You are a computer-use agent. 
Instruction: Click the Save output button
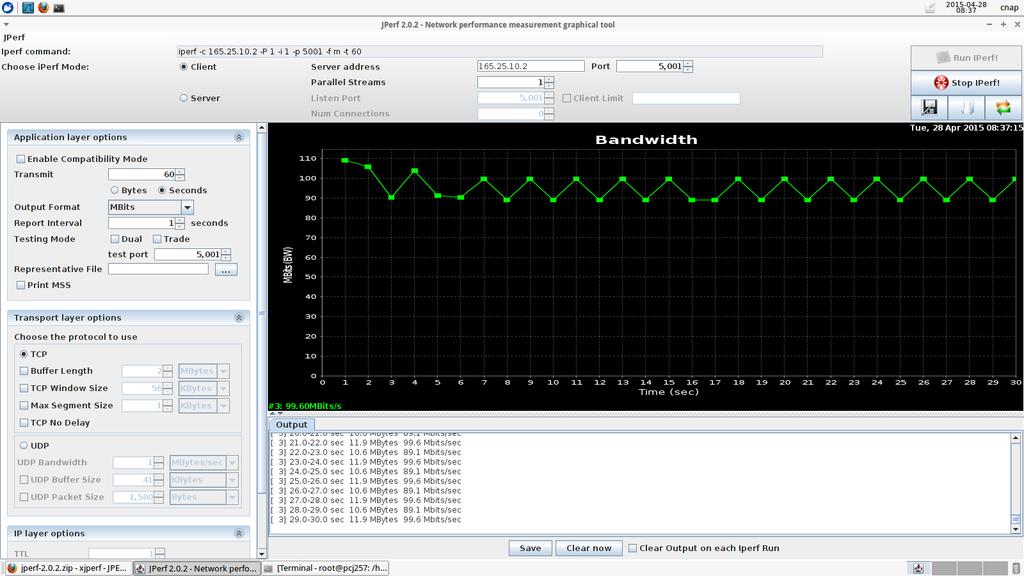[530, 548]
